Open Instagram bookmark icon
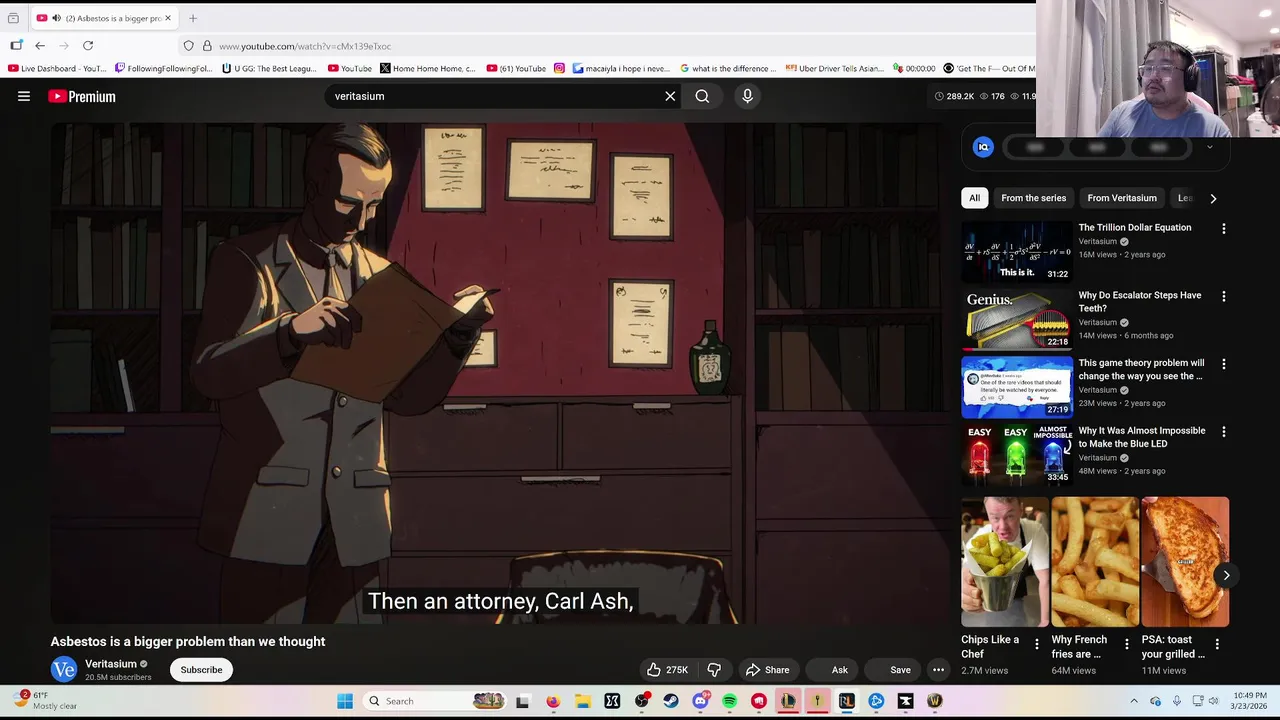The width and height of the screenshot is (1280, 720). pos(559,69)
